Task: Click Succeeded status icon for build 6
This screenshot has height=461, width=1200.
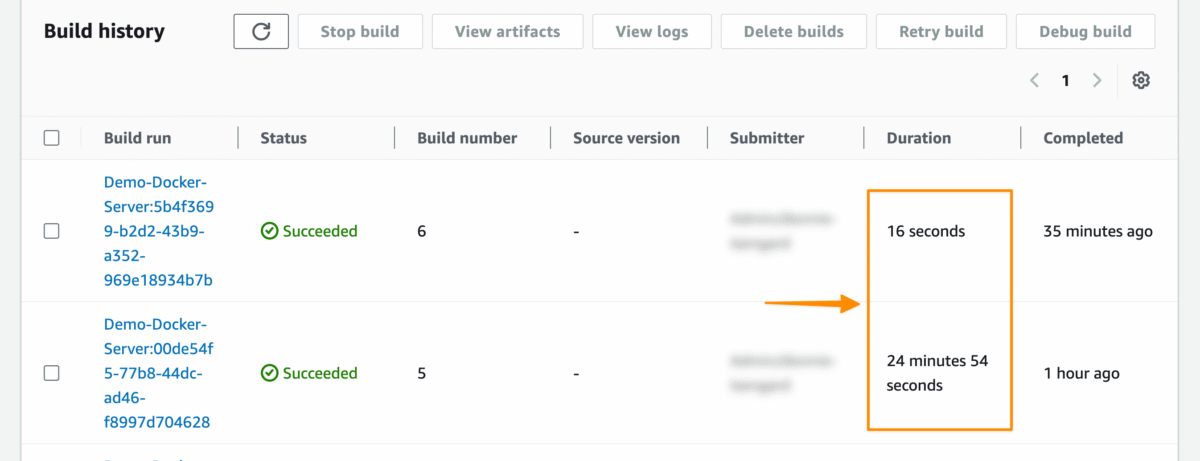Action: [269, 231]
